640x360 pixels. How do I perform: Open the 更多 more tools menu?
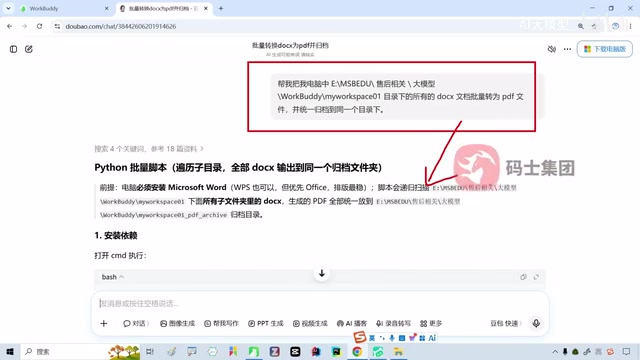click(431, 323)
